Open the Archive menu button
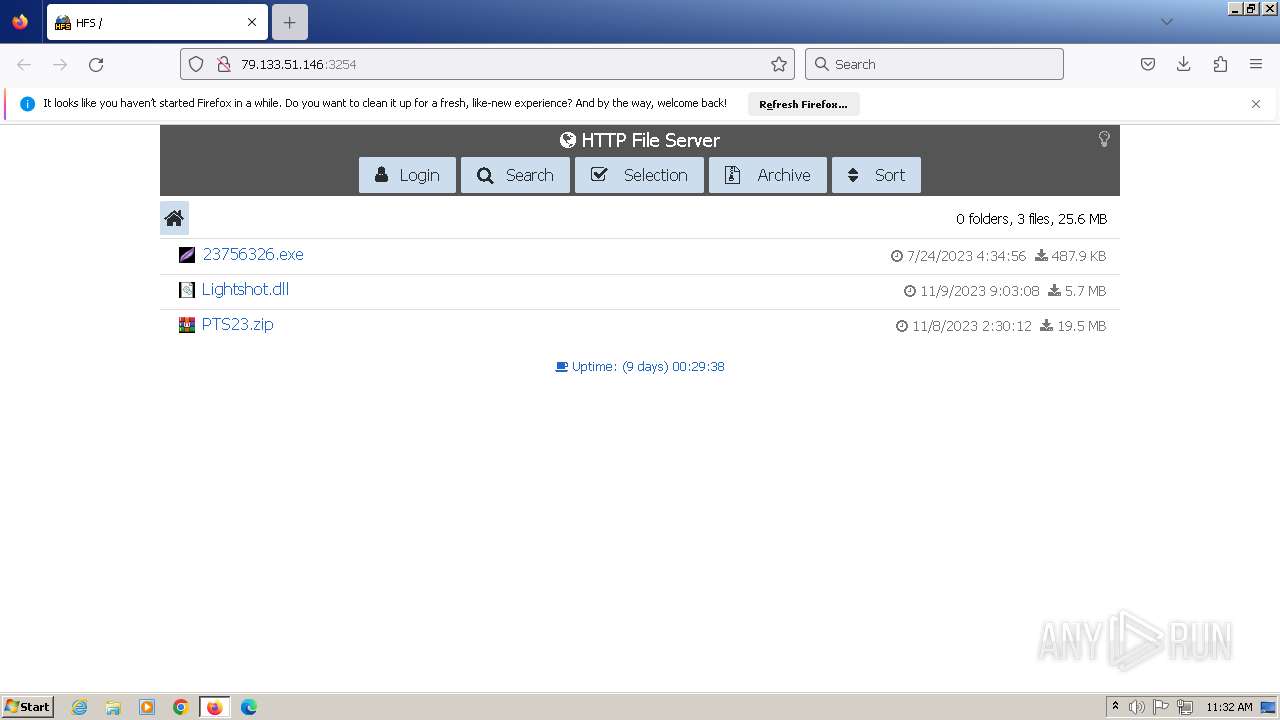 (768, 175)
